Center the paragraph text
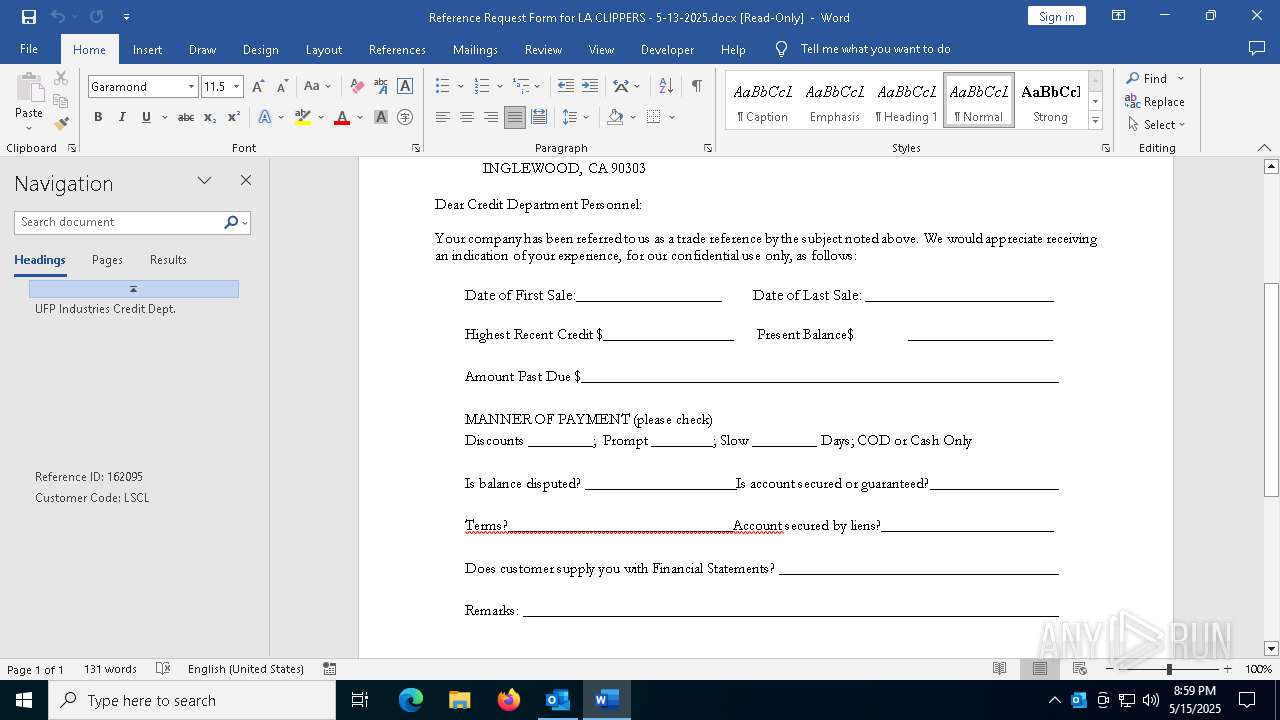The height and width of the screenshot is (720, 1280). pyautogui.click(x=466, y=117)
